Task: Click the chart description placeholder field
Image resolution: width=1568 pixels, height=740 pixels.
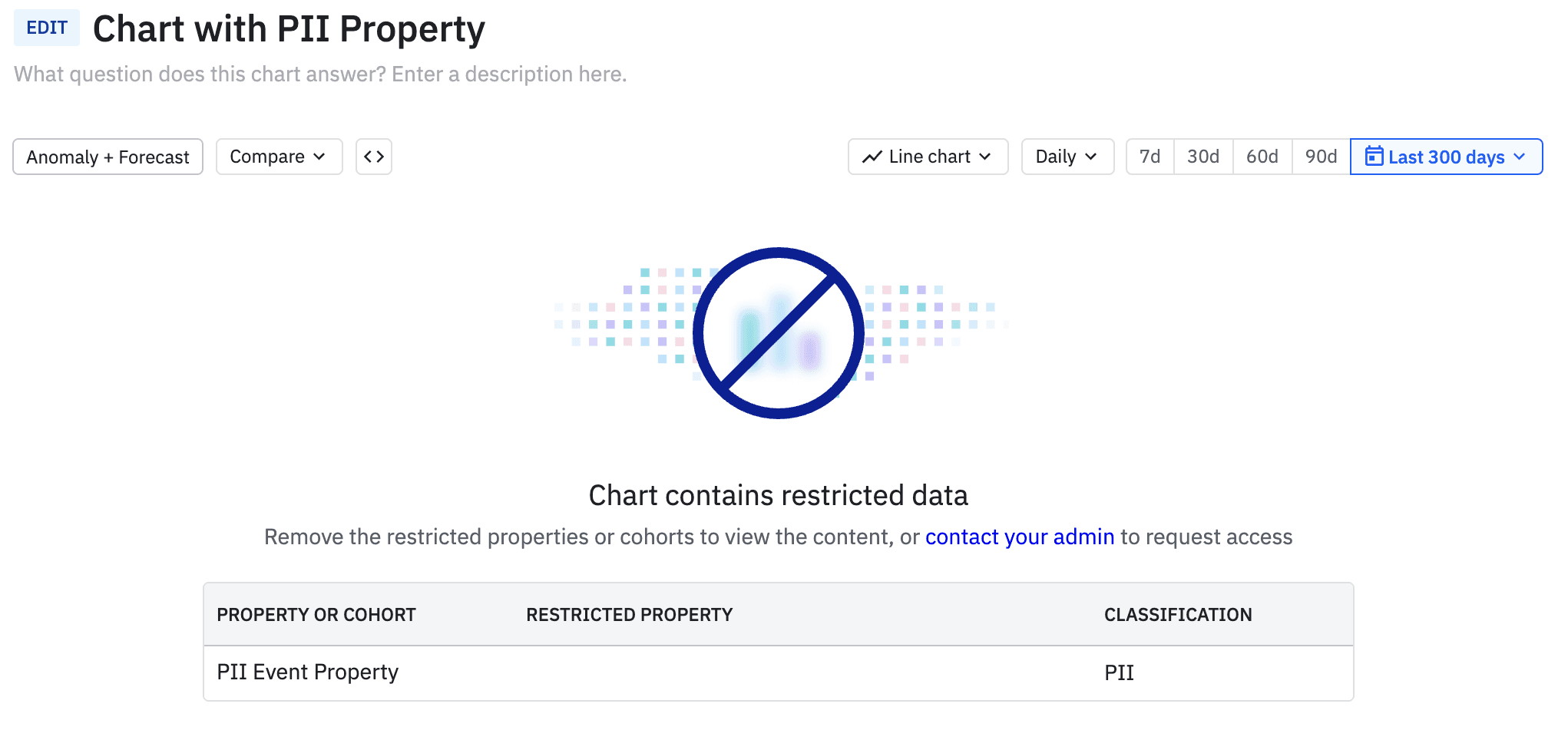Action: pyautogui.click(x=320, y=74)
